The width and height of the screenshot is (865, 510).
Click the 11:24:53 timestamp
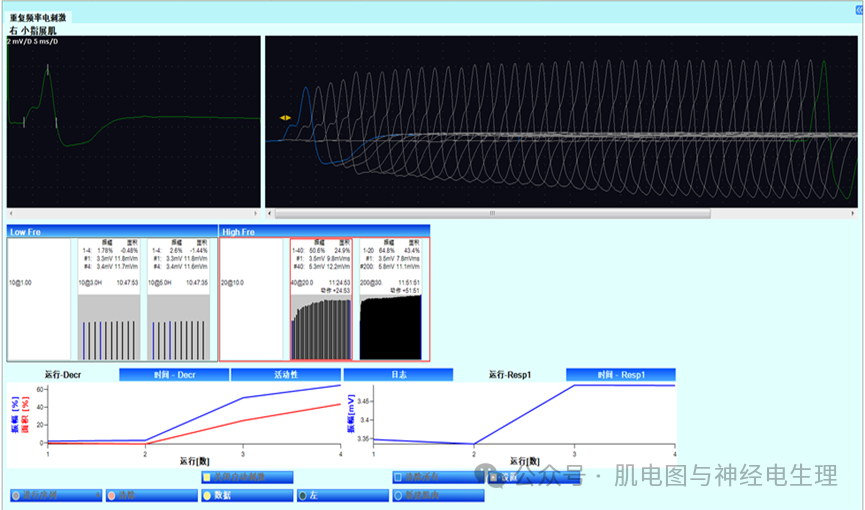[x=339, y=283]
